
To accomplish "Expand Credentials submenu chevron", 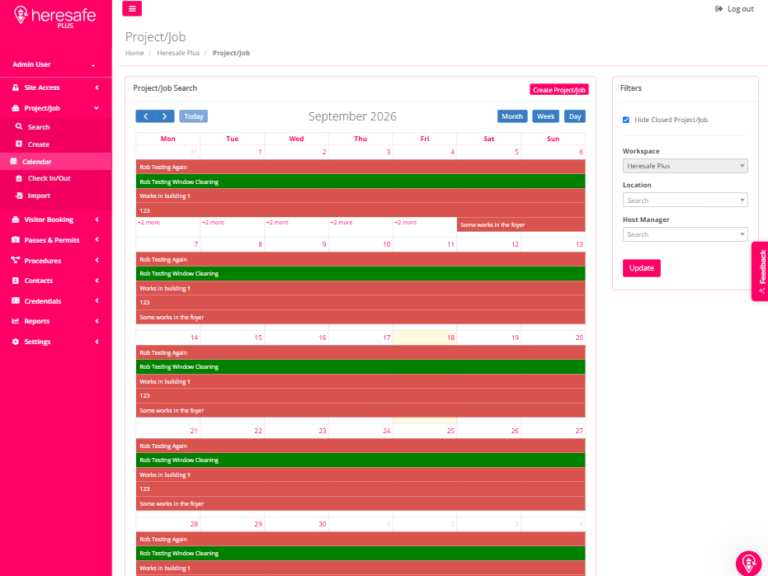I will click(x=97, y=301).
